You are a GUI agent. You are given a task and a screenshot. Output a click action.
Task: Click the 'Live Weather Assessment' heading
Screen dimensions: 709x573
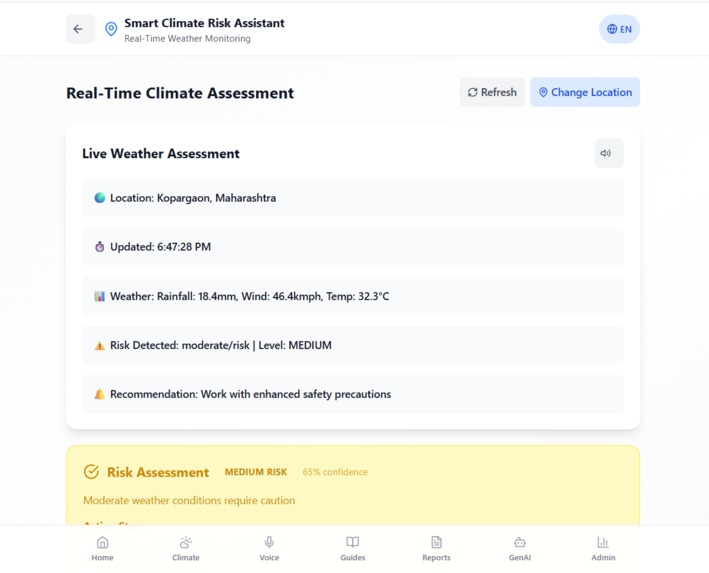point(161,154)
